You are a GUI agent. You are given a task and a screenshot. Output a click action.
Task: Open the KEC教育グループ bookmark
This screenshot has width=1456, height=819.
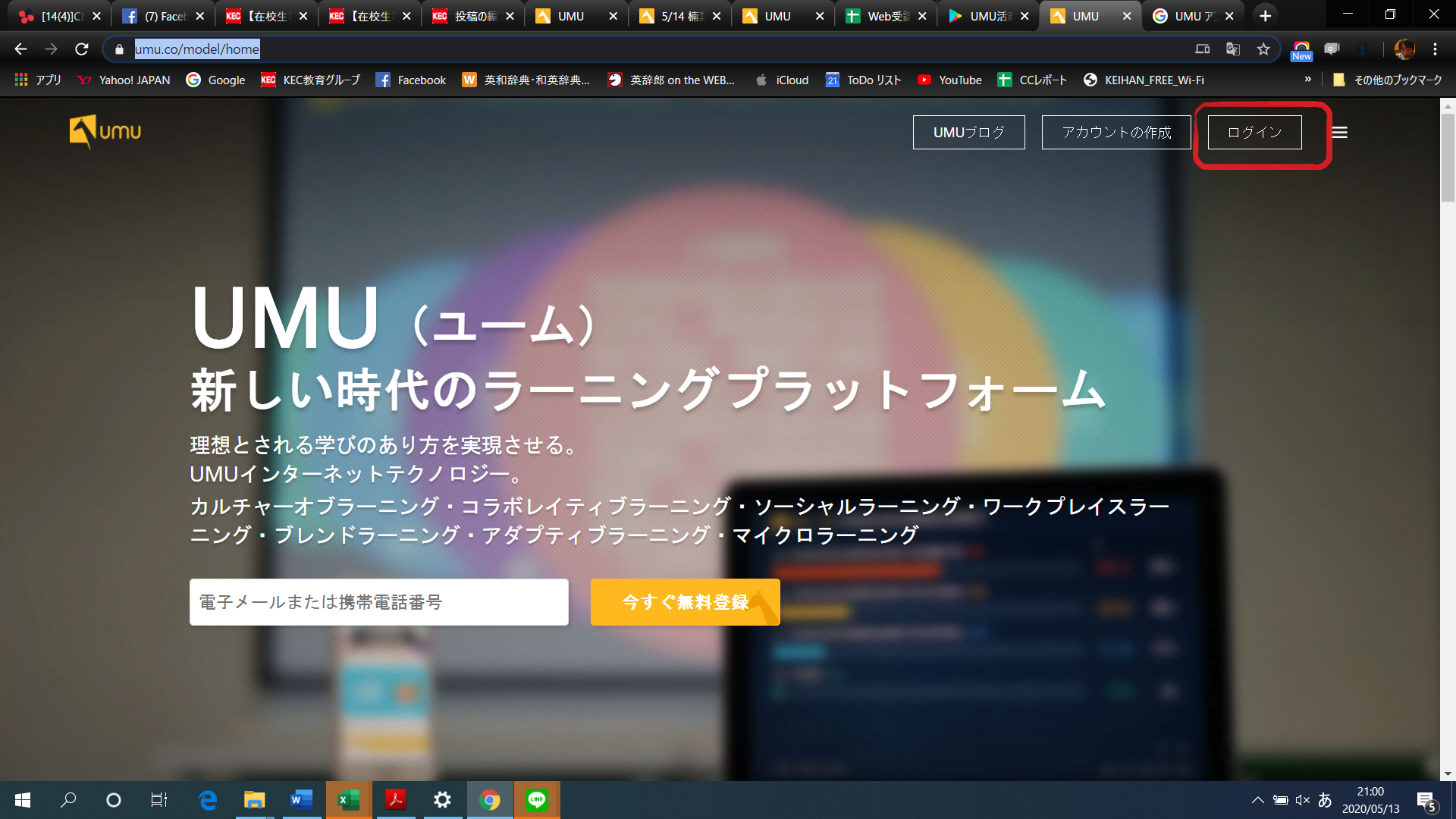click(310, 80)
